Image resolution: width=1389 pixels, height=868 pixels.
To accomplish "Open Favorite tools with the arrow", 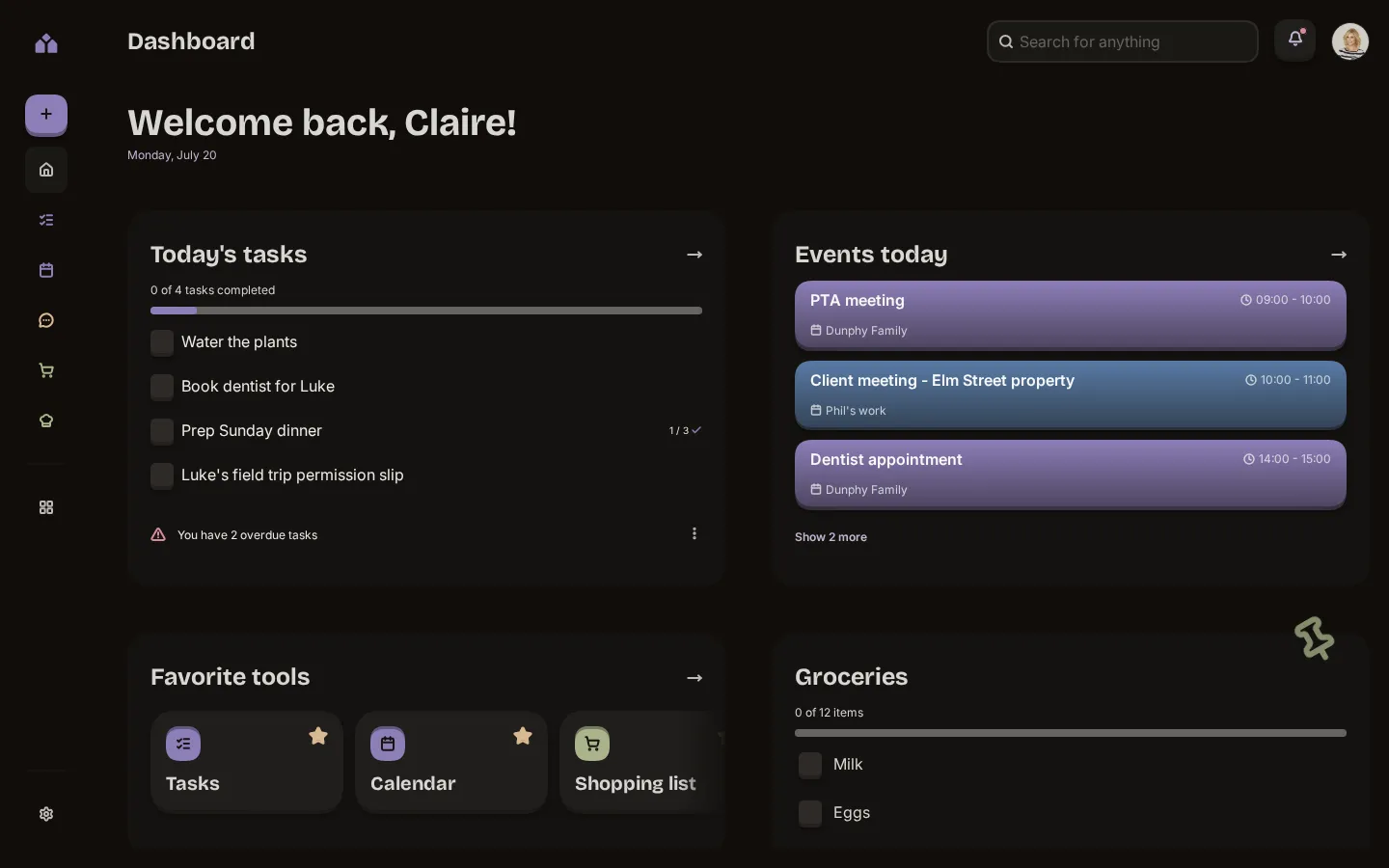I will coord(694,678).
